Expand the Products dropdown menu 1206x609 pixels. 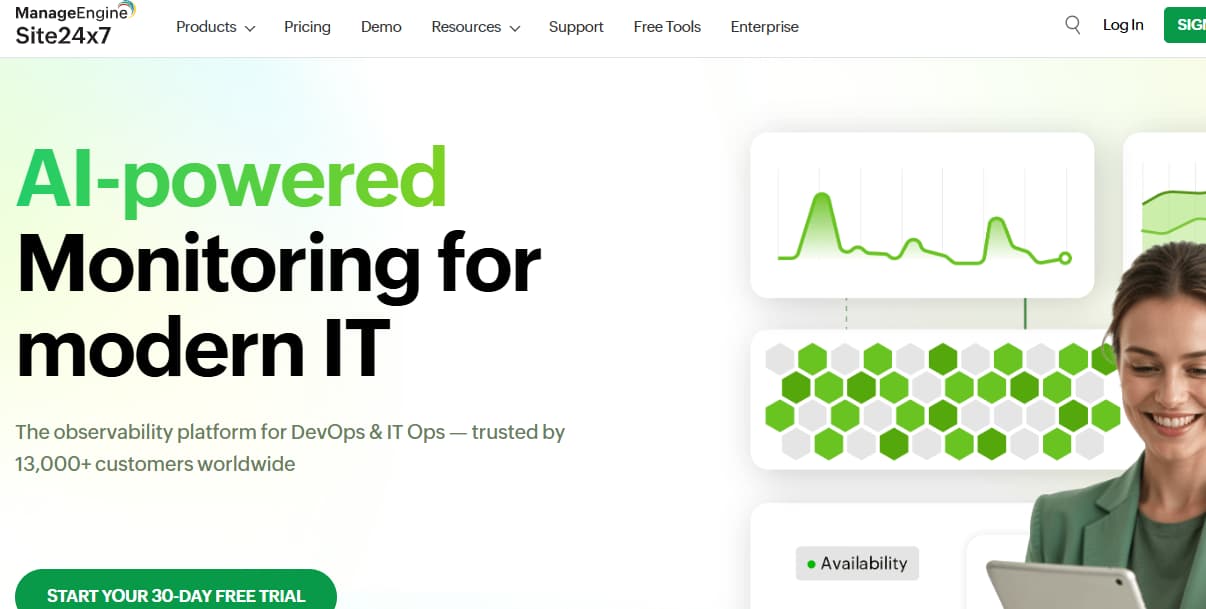207,27
